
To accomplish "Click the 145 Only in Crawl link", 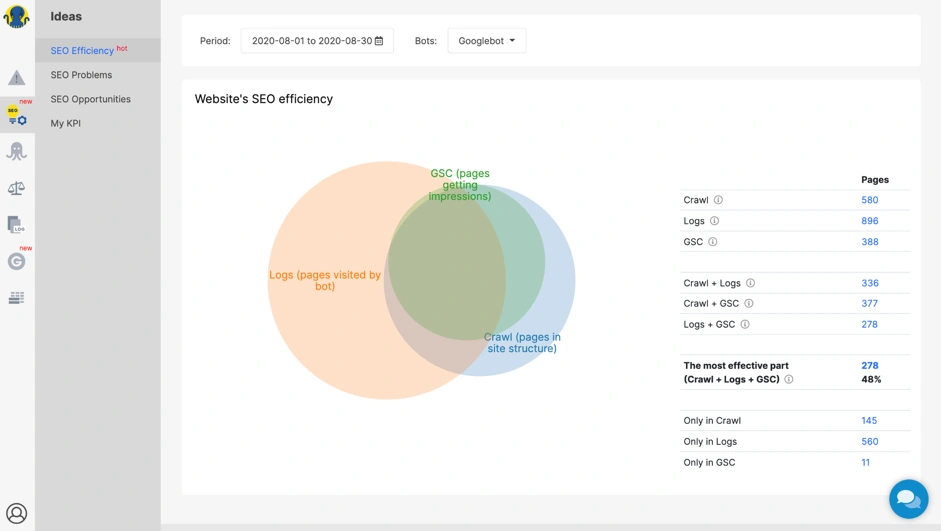I will tap(869, 420).
